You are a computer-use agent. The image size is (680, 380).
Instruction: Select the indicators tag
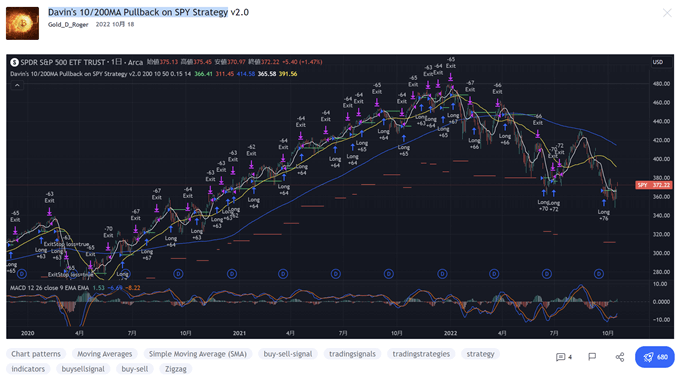point(28,369)
